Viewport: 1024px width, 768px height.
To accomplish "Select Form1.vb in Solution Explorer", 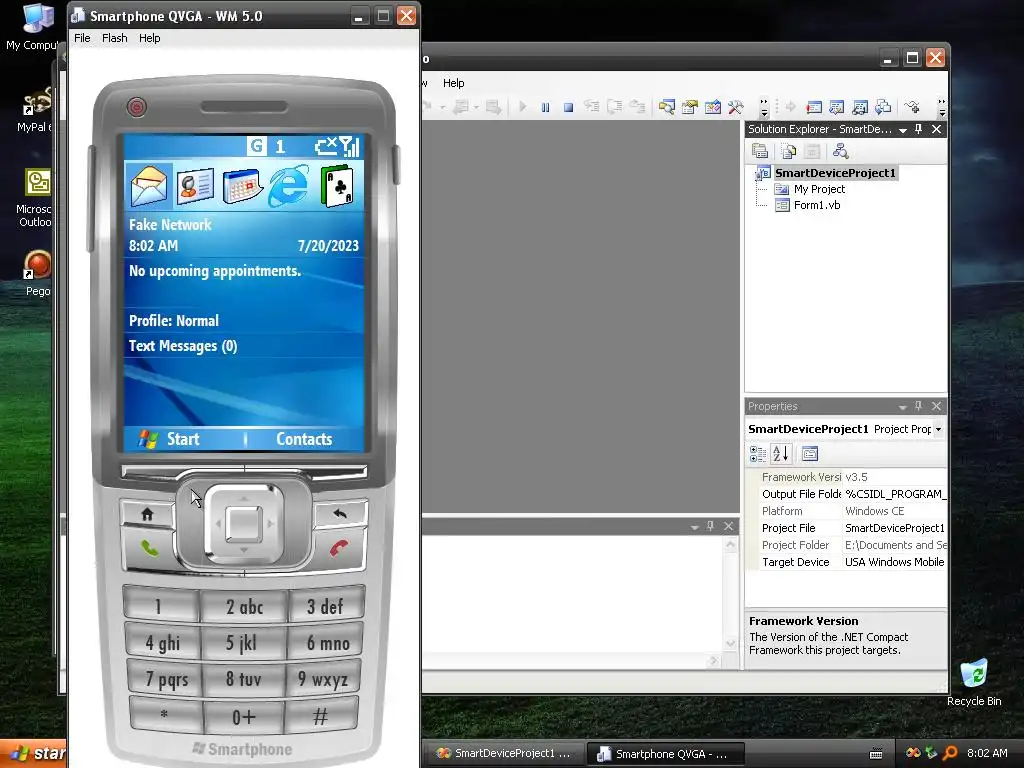I will [x=816, y=205].
